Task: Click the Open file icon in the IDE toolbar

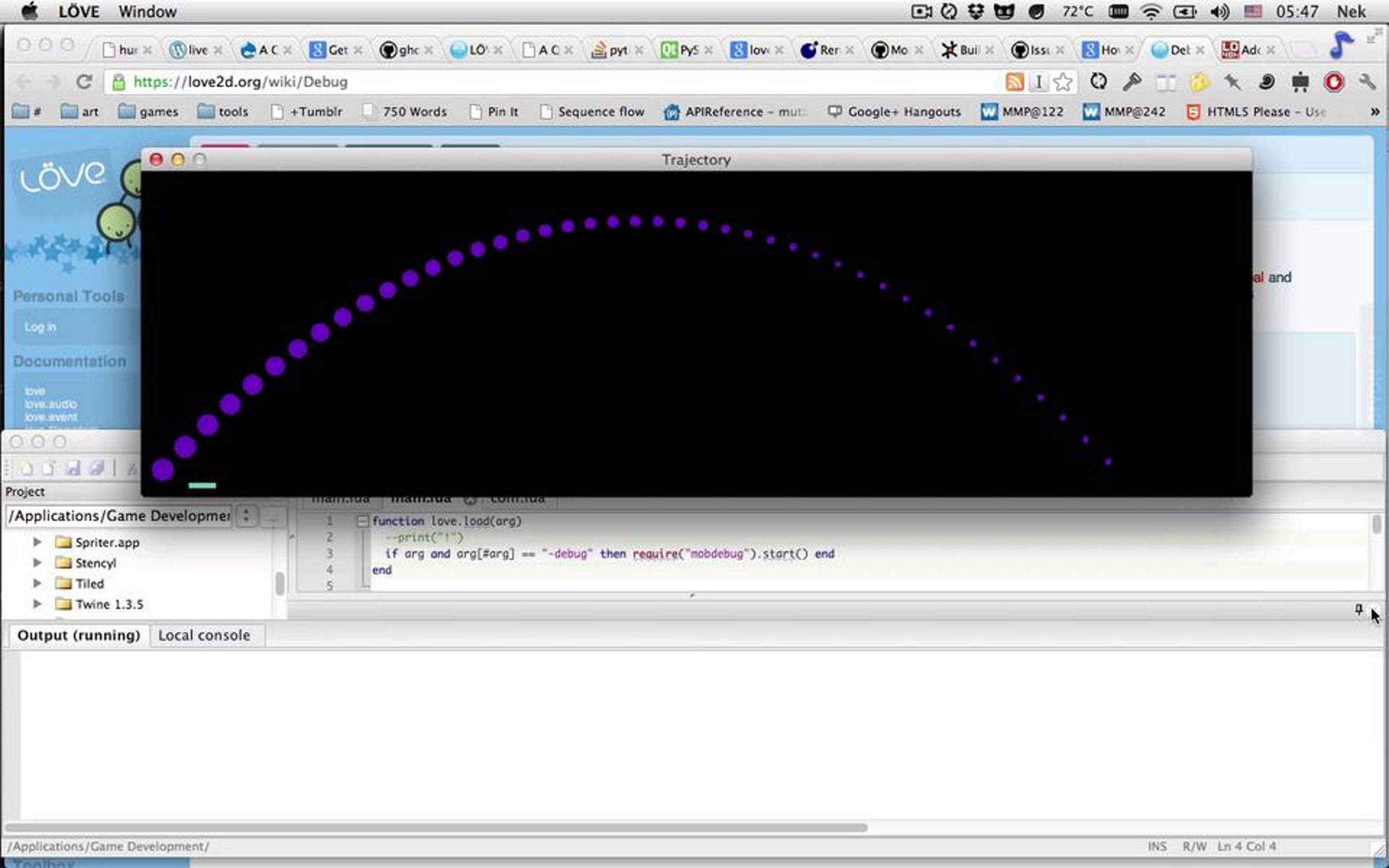Action: coord(49,468)
